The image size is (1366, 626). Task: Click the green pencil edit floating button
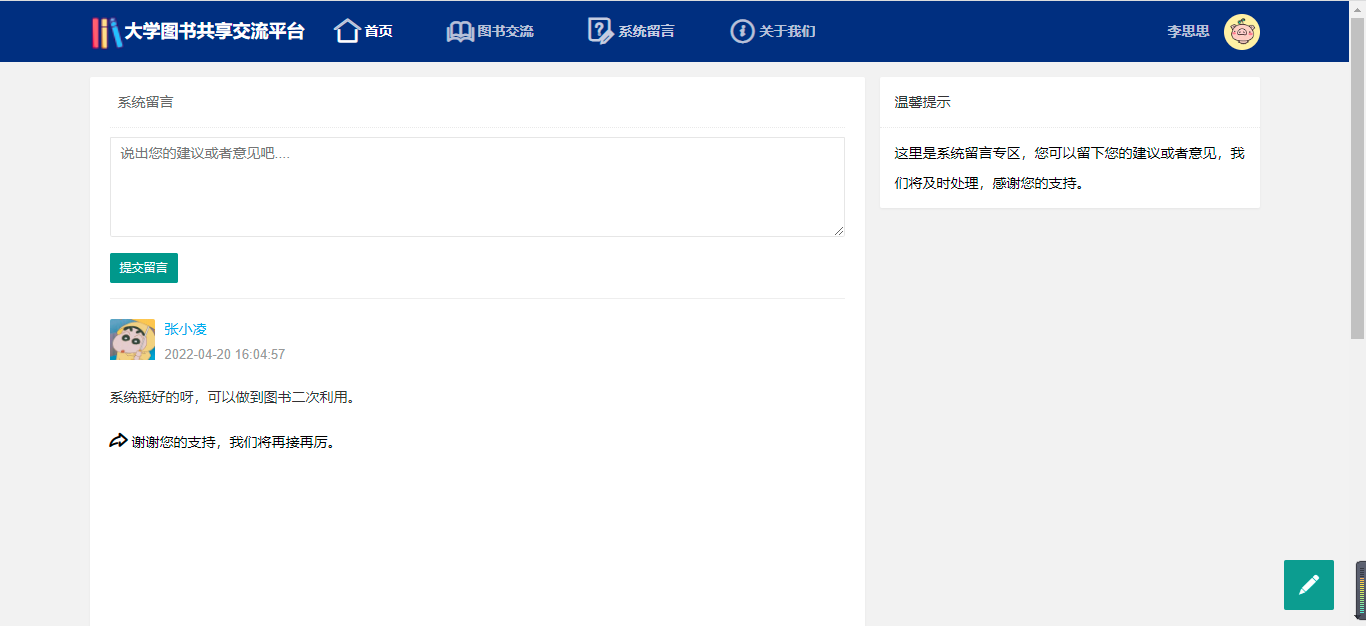(x=1309, y=585)
